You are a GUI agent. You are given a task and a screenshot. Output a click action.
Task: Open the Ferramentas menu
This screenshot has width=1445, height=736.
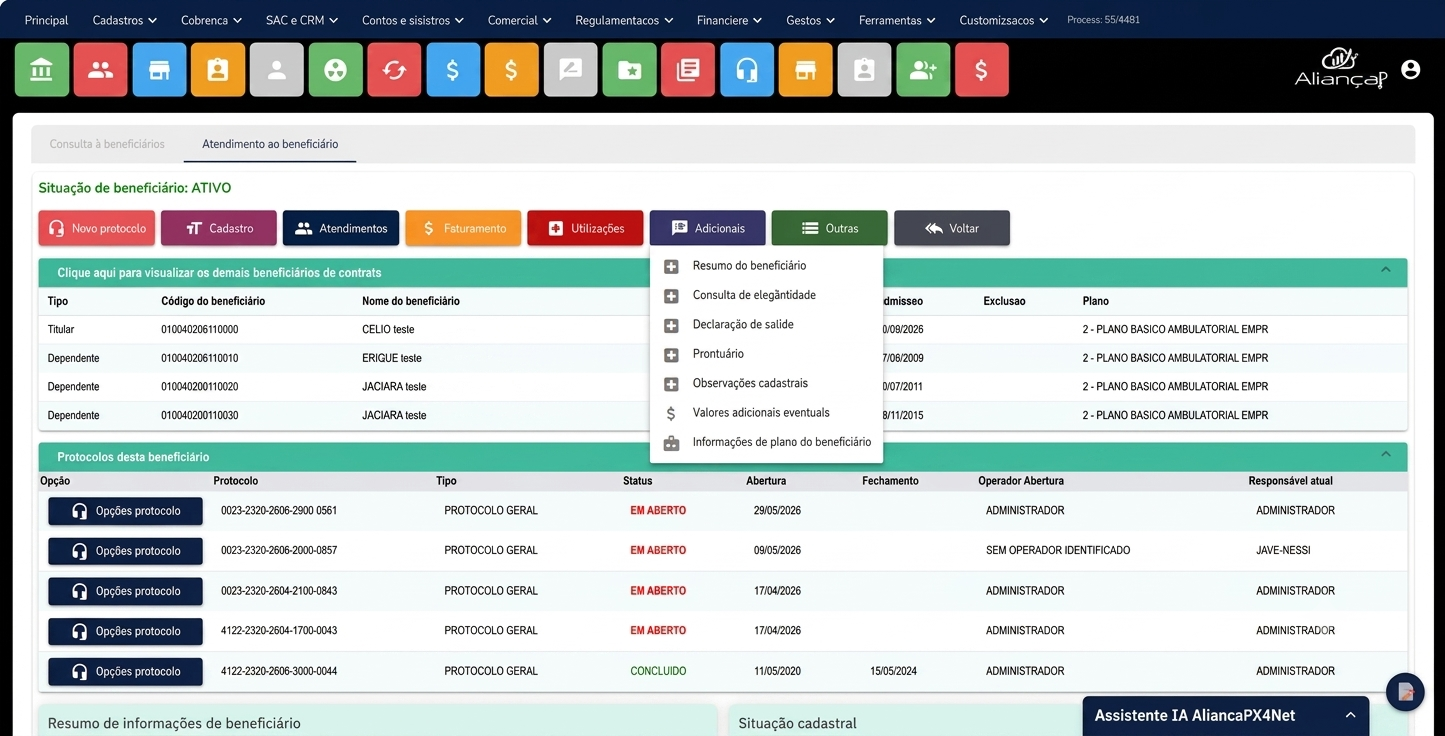897,20
